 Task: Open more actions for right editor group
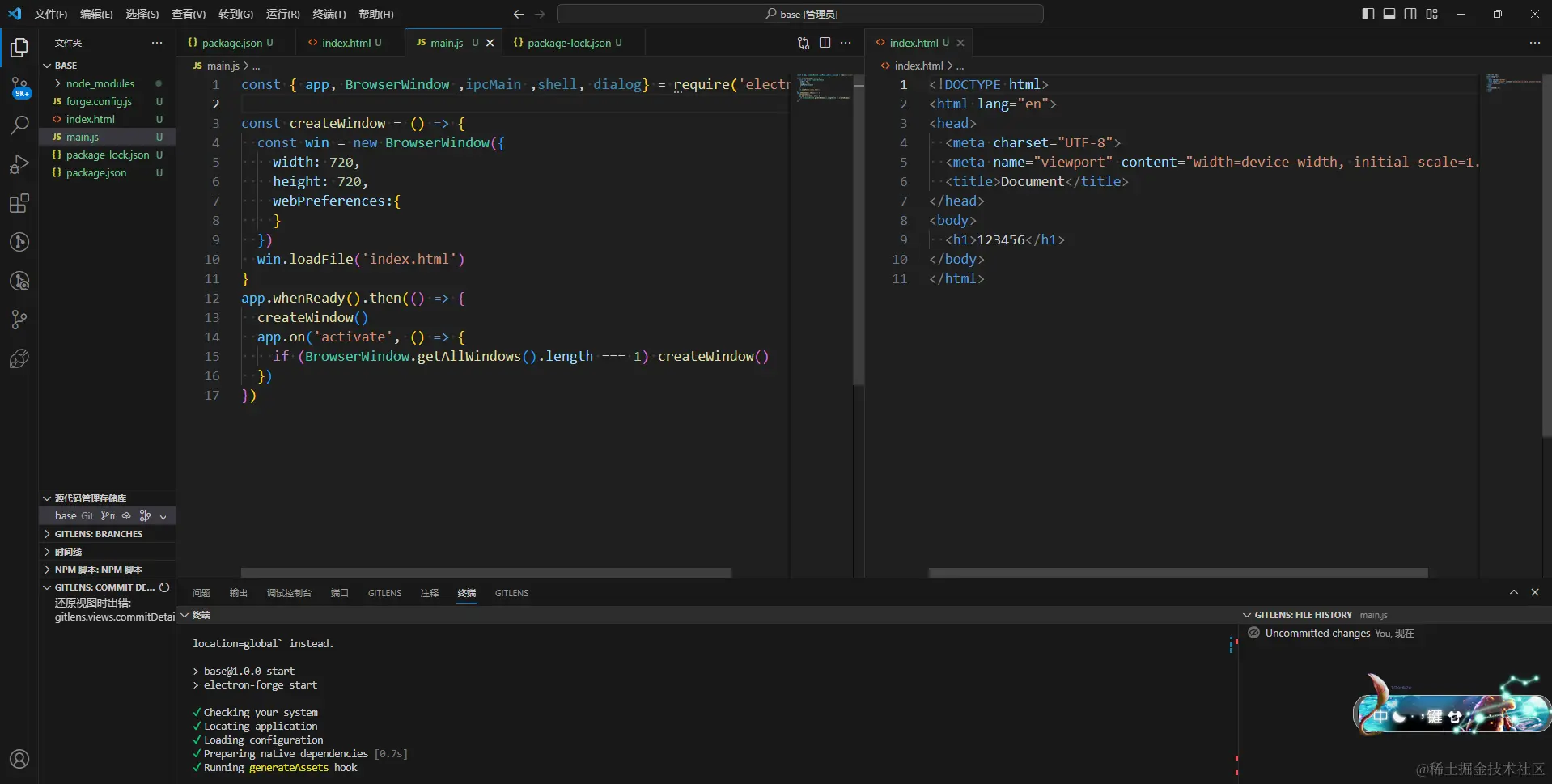click(x=1535, y=43)
